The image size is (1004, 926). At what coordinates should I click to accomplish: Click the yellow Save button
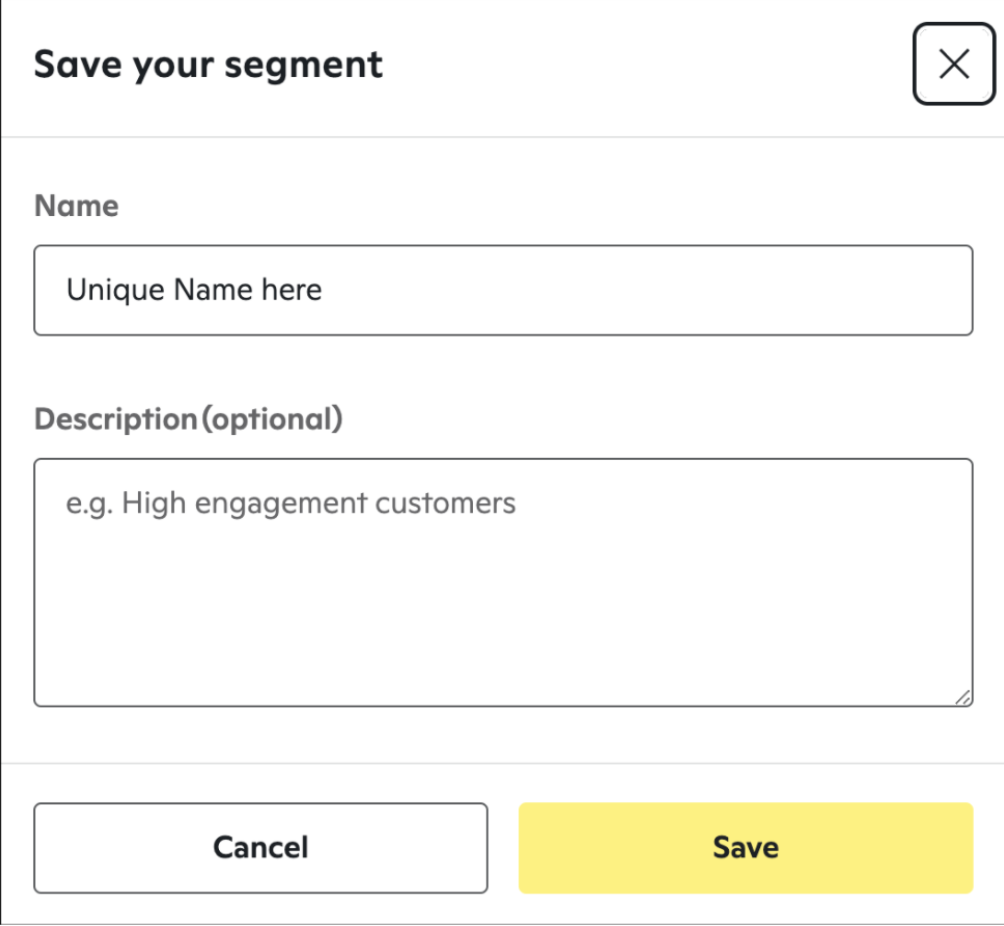click(x=744, y=847)
